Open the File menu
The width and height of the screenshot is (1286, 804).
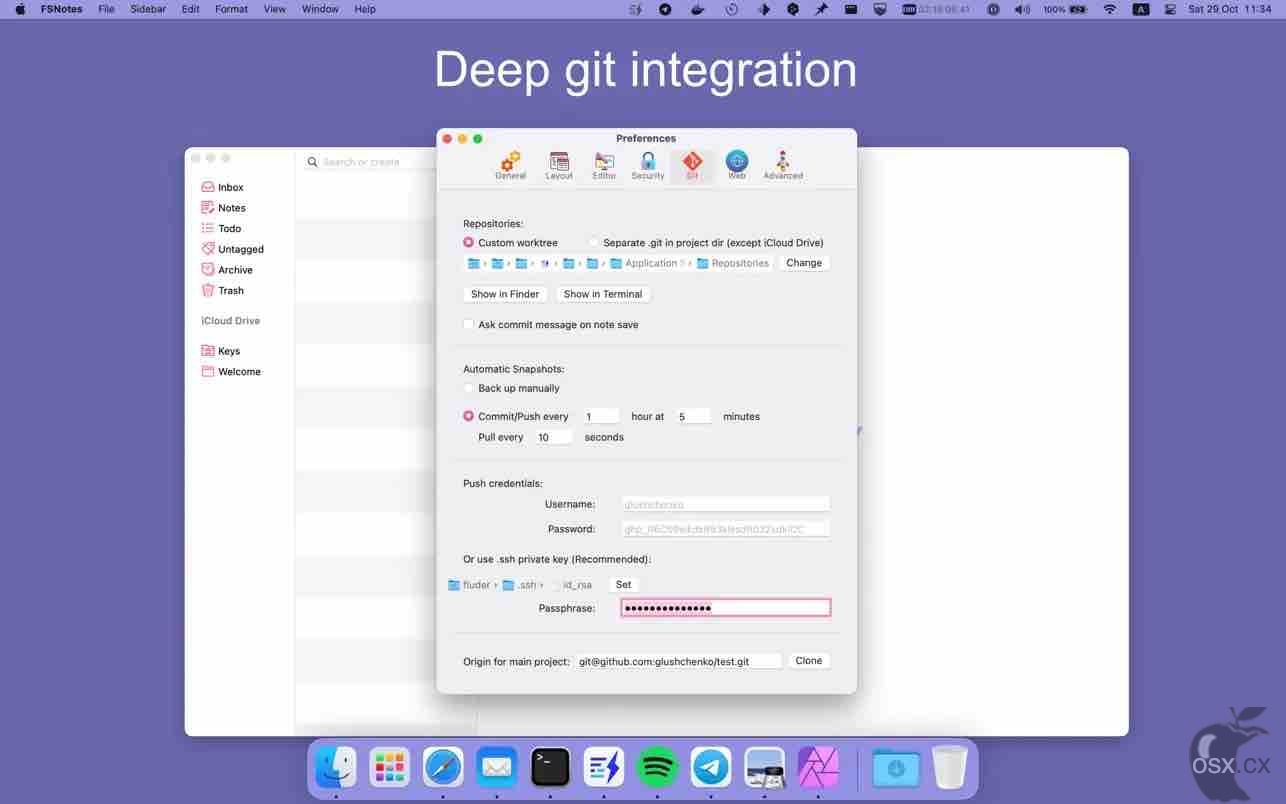point(106,9)
